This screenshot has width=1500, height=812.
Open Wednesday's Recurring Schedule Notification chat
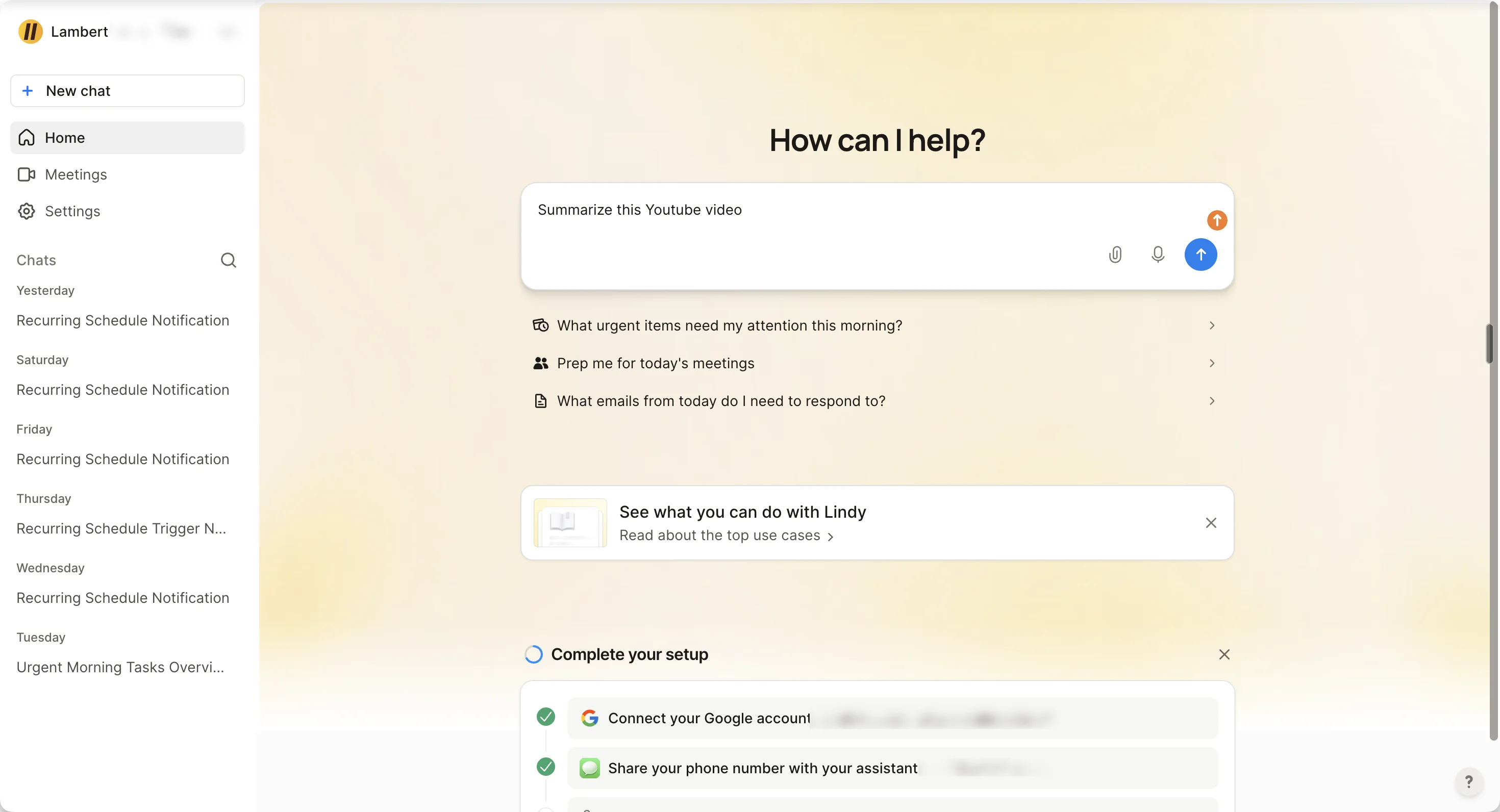tap(123, 598)
